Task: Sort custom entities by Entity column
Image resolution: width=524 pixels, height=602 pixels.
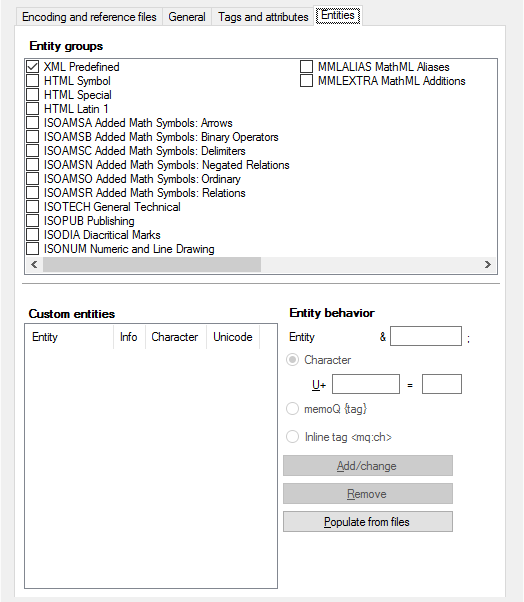Action: coord(70,337)
